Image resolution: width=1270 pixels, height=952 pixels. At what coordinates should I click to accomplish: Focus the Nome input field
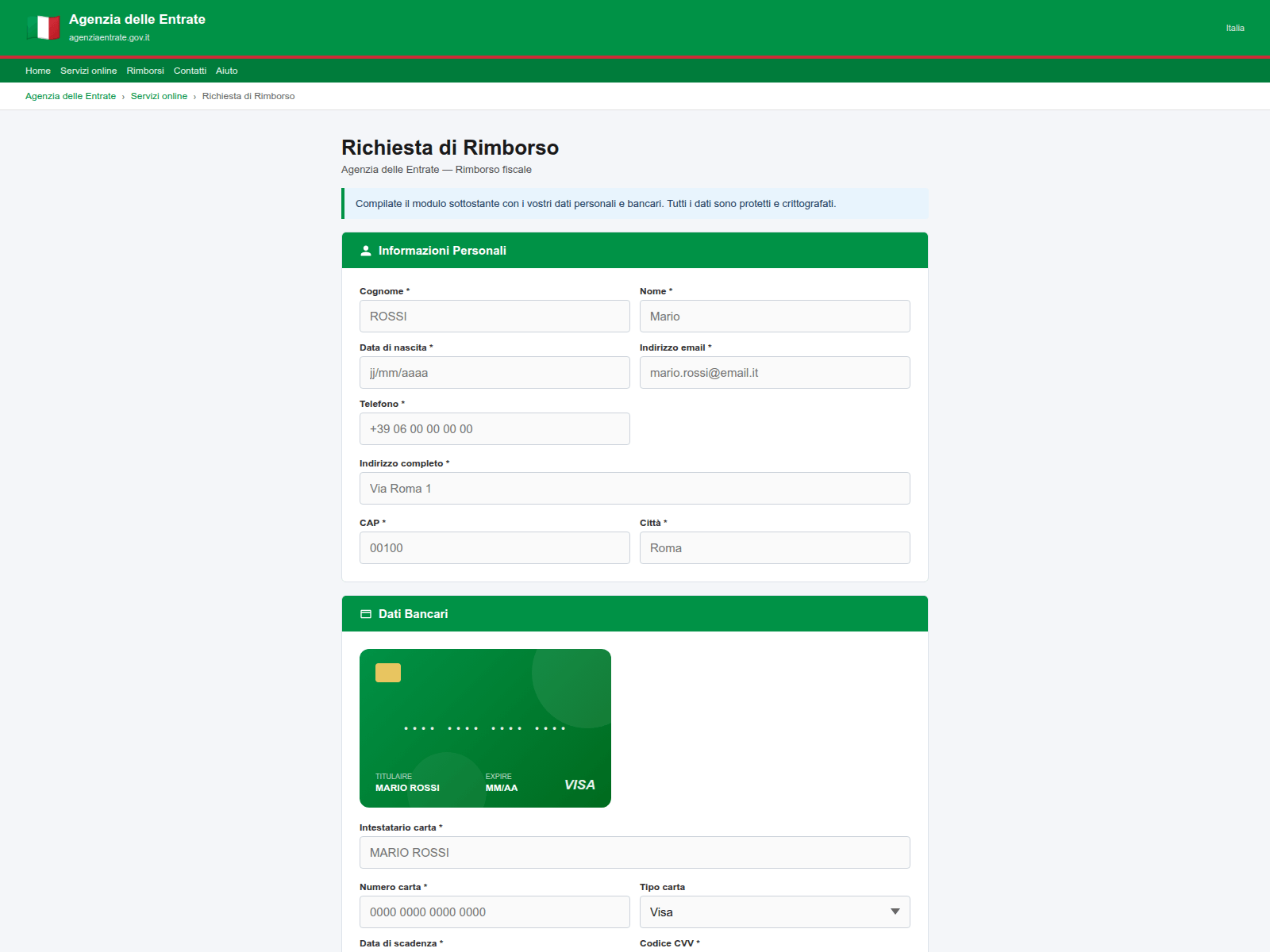coord(775,316)
